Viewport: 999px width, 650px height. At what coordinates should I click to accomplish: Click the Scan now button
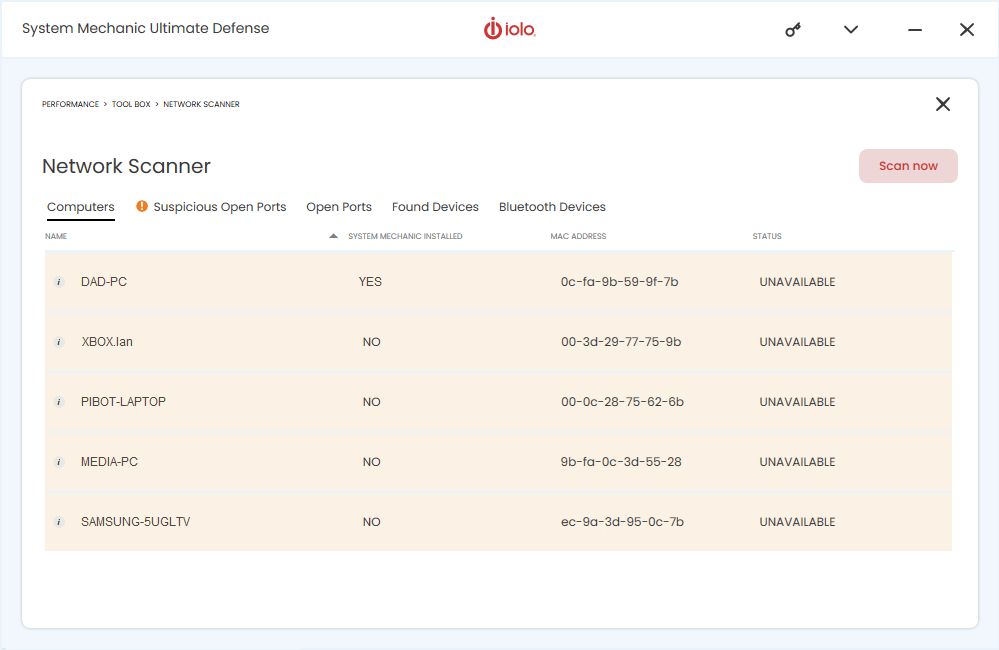pos(908,166)
